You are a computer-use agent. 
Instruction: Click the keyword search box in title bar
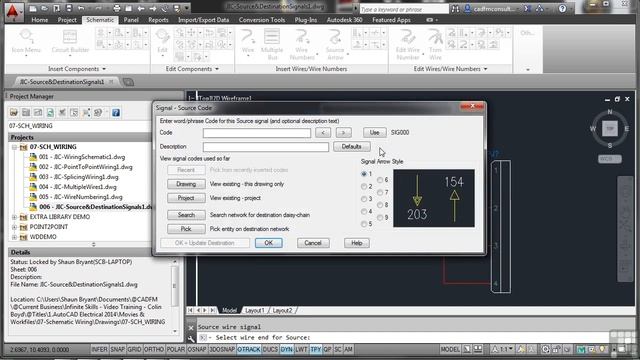tap(404, 9)
